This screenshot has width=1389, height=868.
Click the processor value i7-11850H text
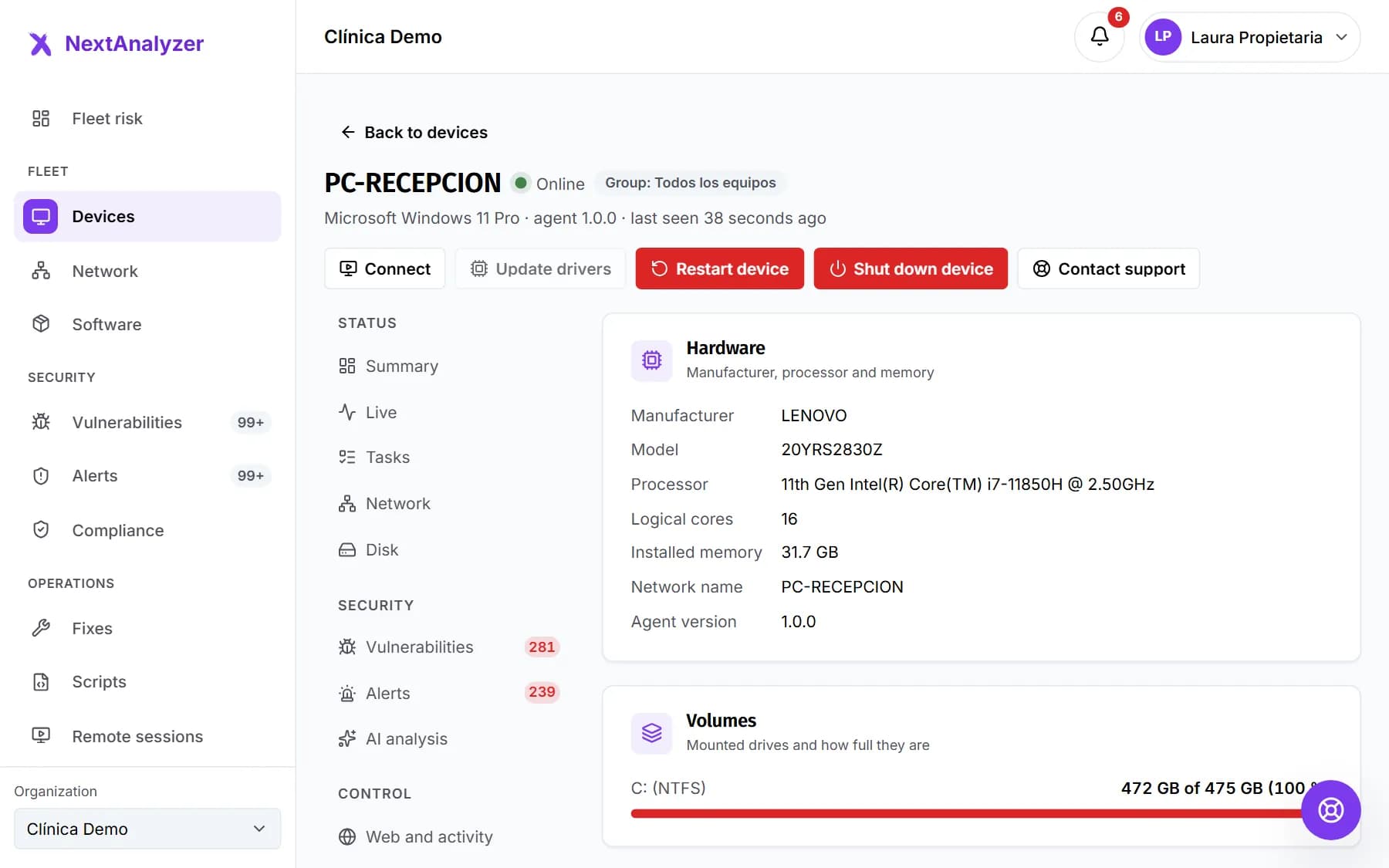coord(968,484)
